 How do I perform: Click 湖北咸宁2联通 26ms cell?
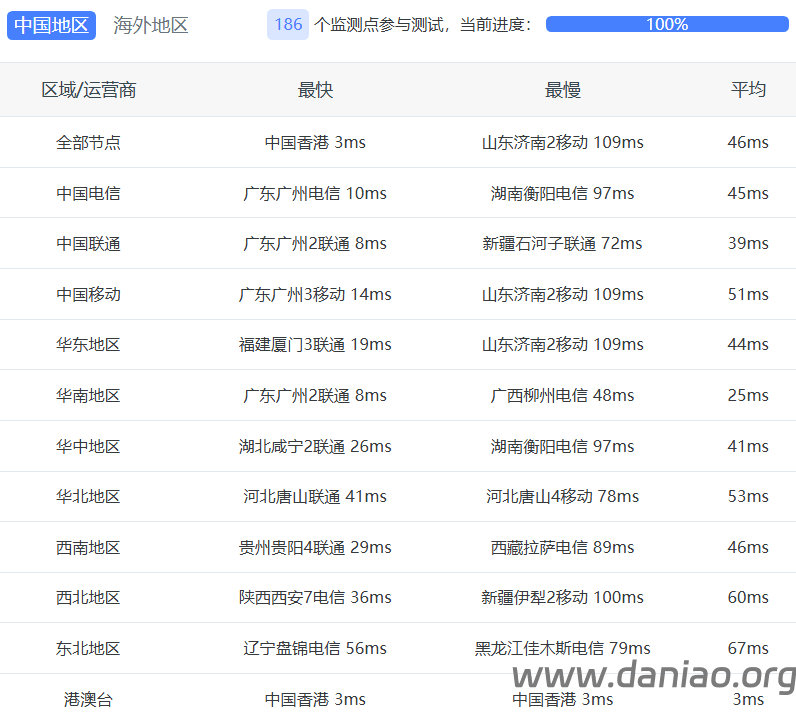click(315, 446)
